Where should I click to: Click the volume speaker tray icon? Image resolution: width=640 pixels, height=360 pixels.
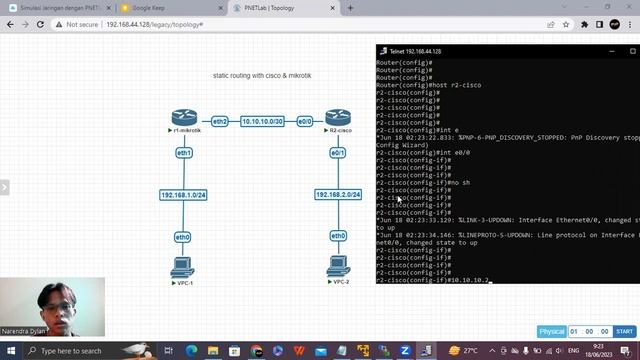click(559, 351)
